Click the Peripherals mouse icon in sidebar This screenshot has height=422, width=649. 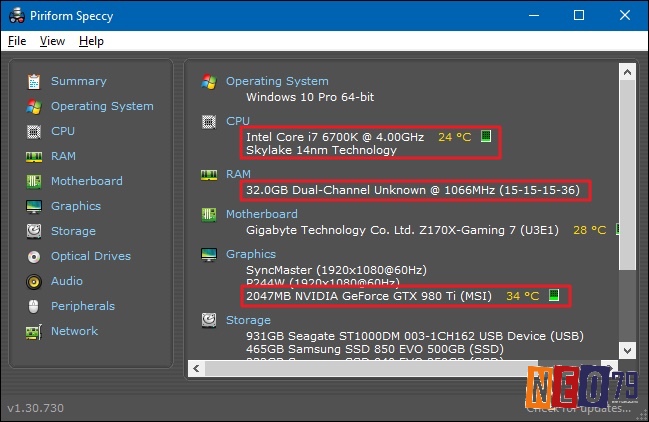[34, 307]
